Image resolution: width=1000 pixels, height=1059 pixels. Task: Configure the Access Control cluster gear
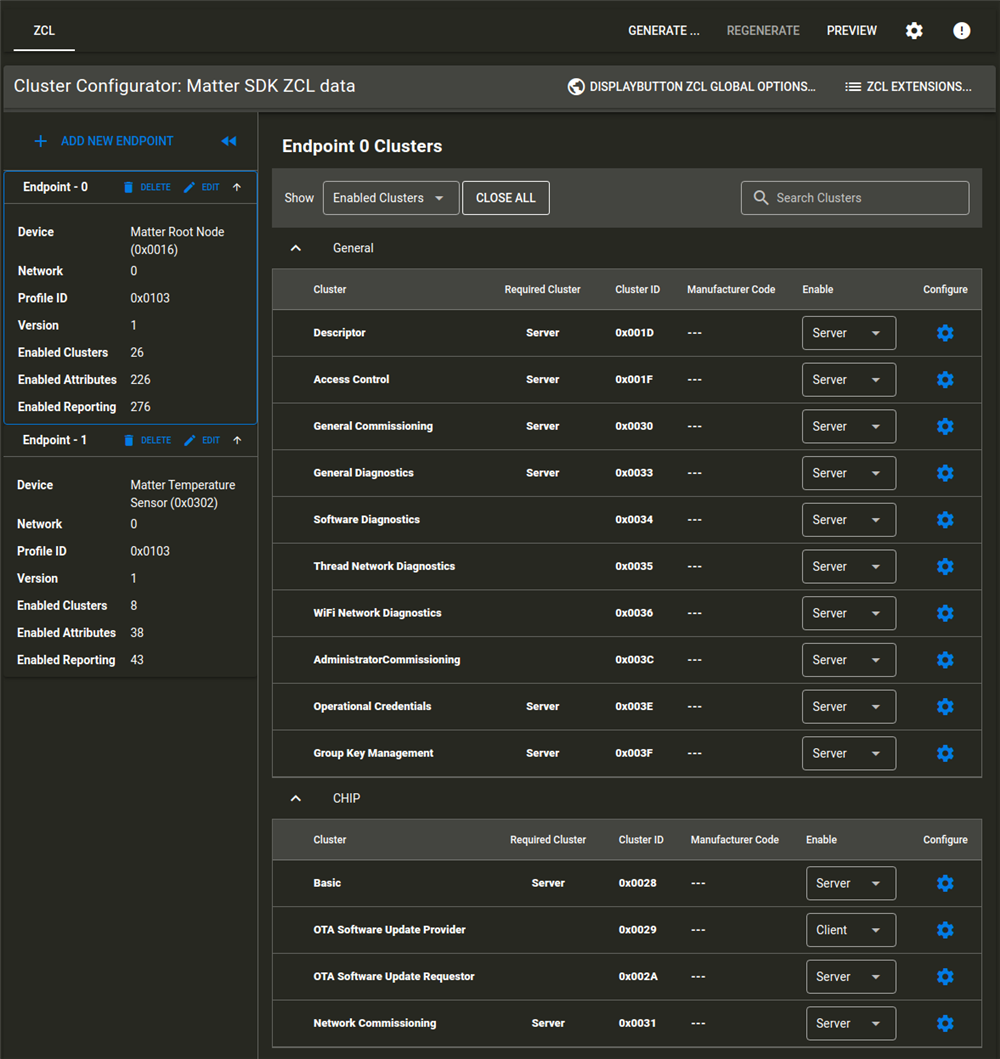coord(945,380)
